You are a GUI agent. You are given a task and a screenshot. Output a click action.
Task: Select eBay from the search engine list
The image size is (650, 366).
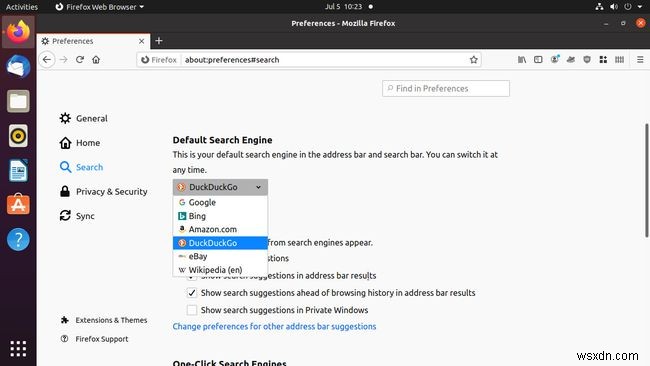220,256
